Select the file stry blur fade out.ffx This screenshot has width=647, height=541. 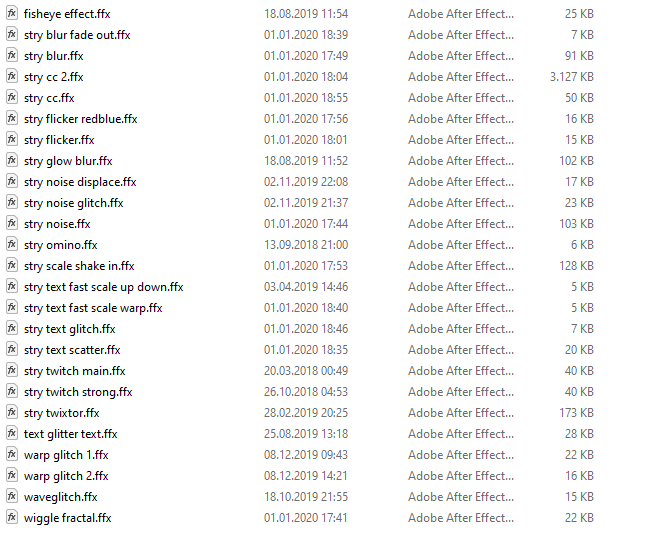[77, 35]
